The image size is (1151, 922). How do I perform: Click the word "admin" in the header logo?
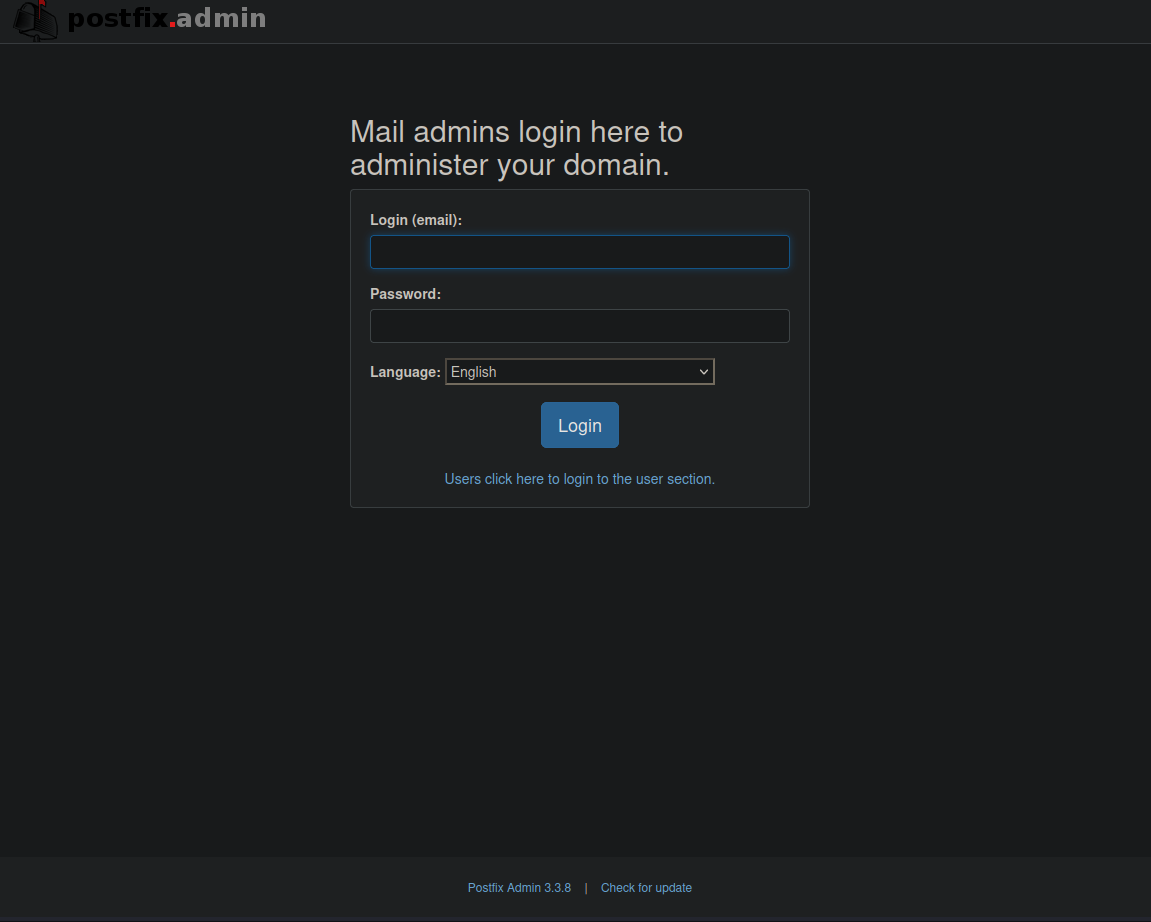coord(222,18)
